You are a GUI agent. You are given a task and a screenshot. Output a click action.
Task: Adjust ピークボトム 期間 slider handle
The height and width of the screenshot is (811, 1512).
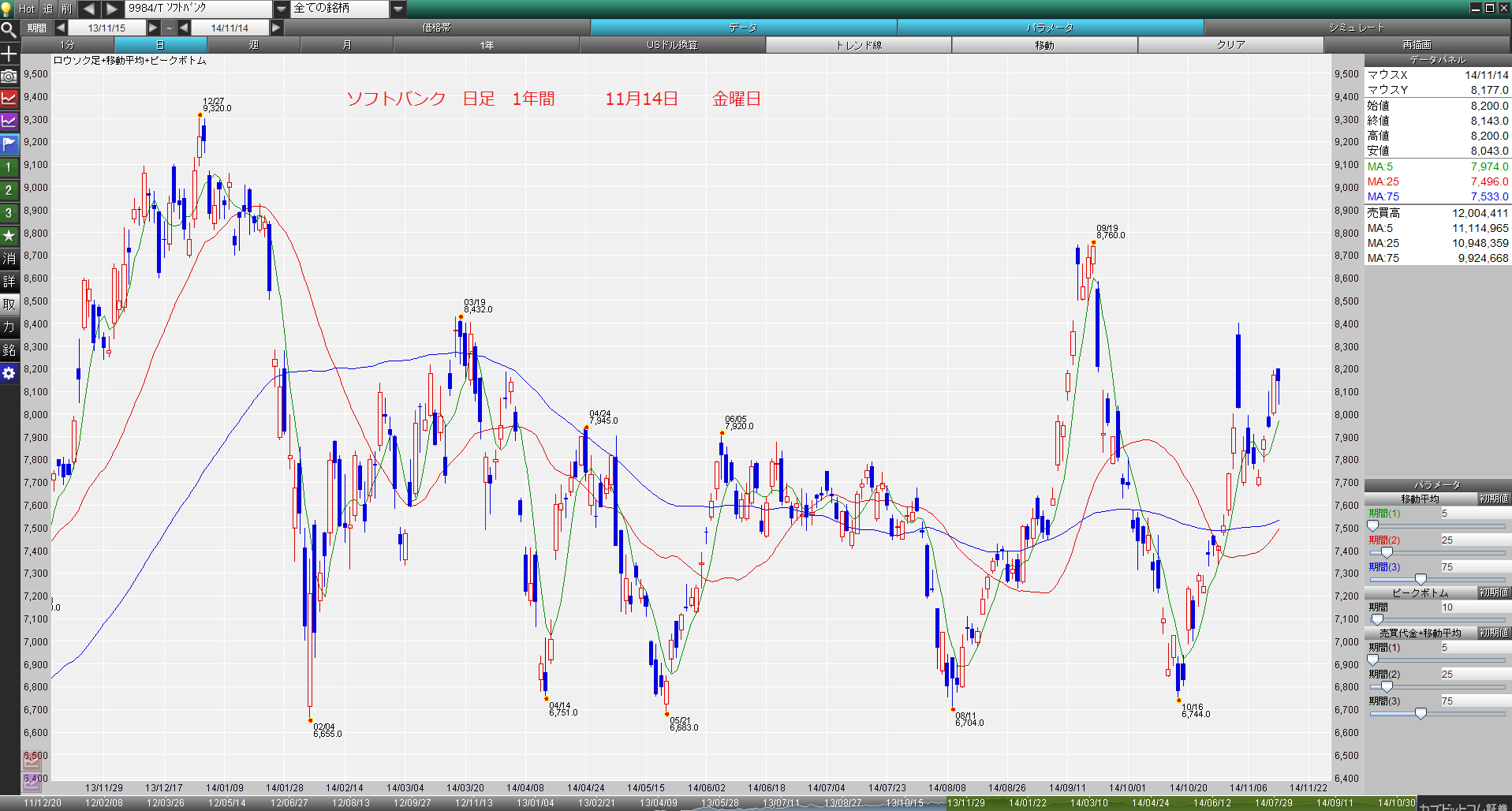1377,619
